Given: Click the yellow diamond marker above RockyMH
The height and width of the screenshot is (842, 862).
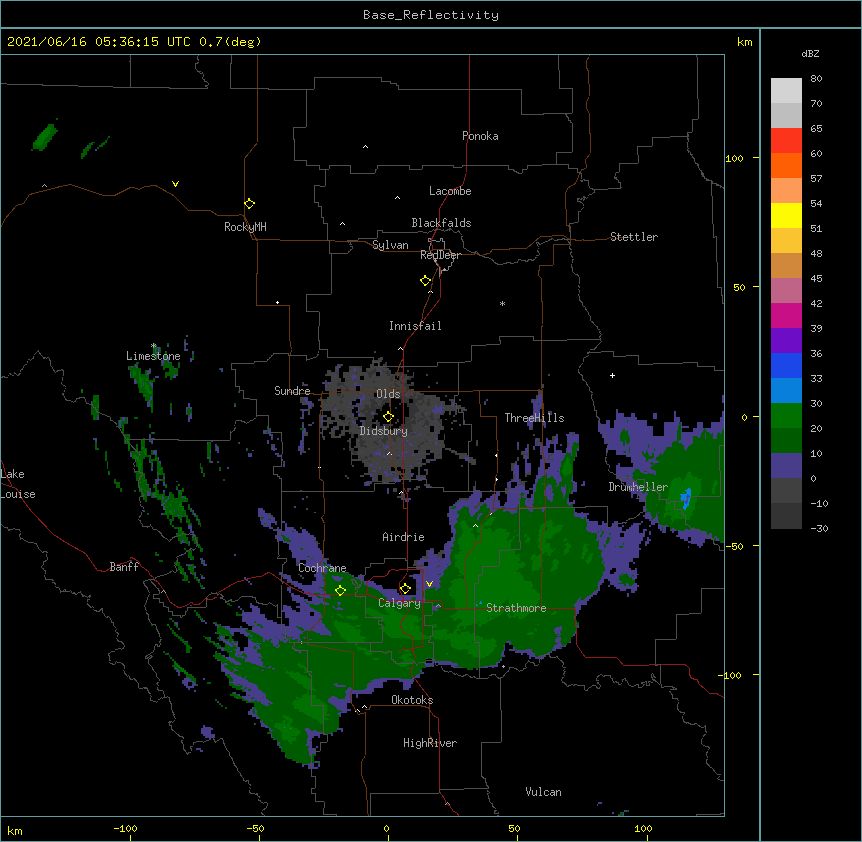Looking at the screenshot, I should tap(250, 204).
